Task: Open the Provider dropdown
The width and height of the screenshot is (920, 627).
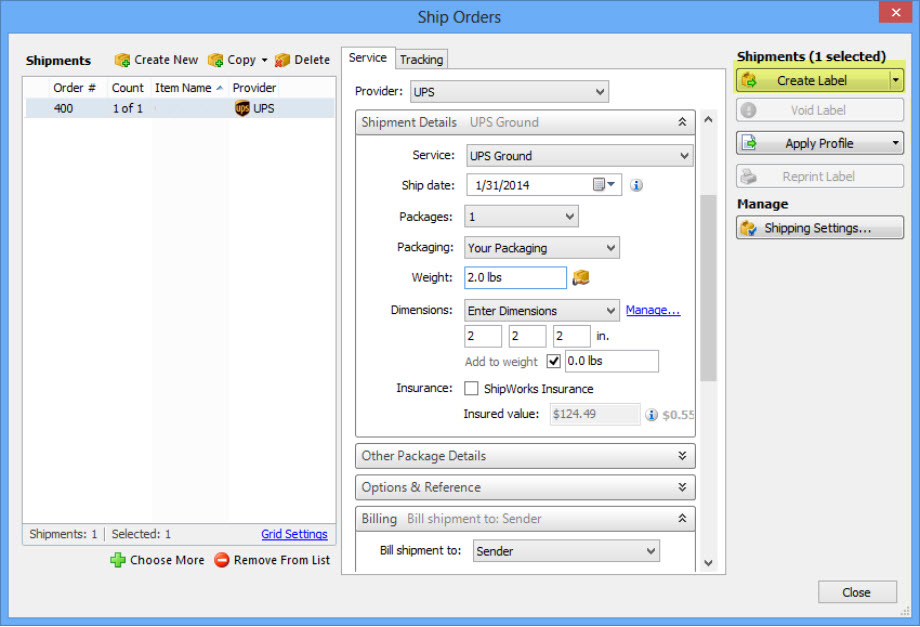Action: [509, 92]
